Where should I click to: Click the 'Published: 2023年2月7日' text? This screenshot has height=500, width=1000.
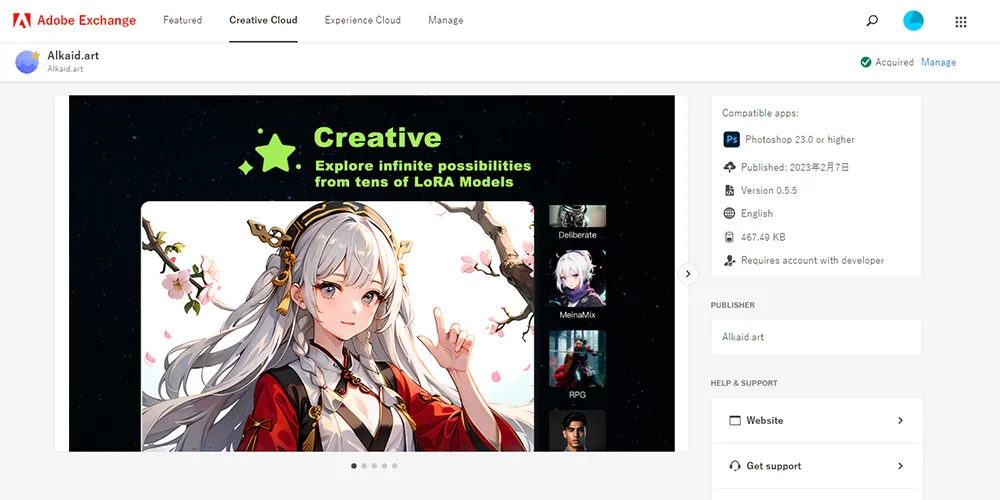coord(795,167)
